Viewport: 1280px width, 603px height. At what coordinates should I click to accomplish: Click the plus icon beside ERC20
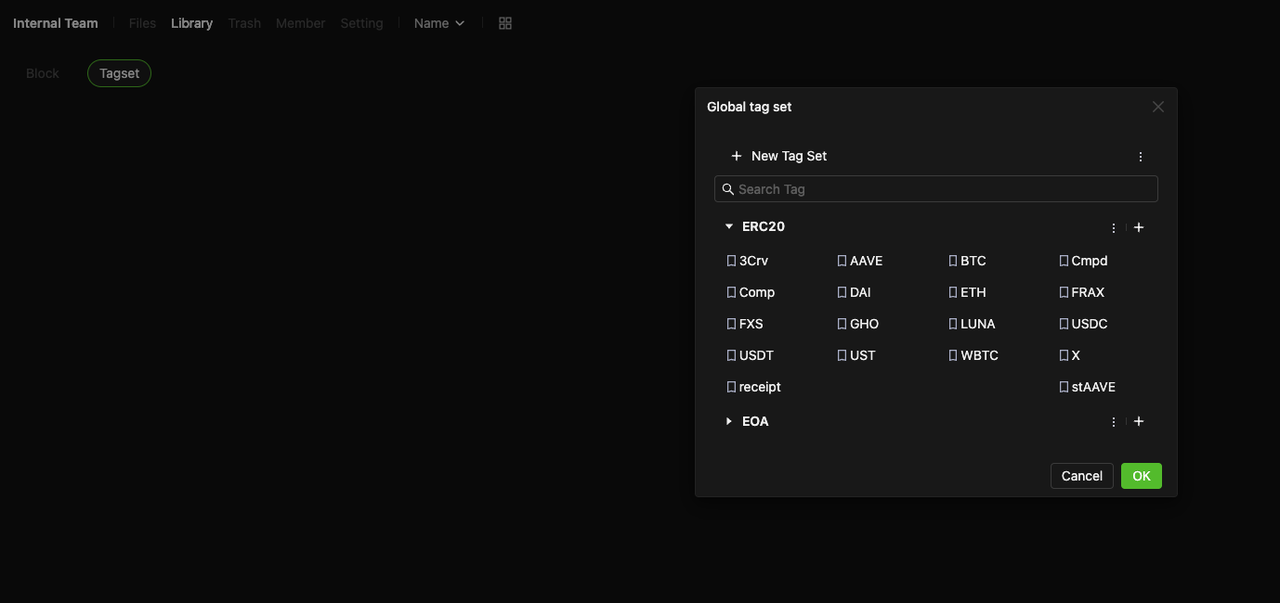(x=1138, y=227)
